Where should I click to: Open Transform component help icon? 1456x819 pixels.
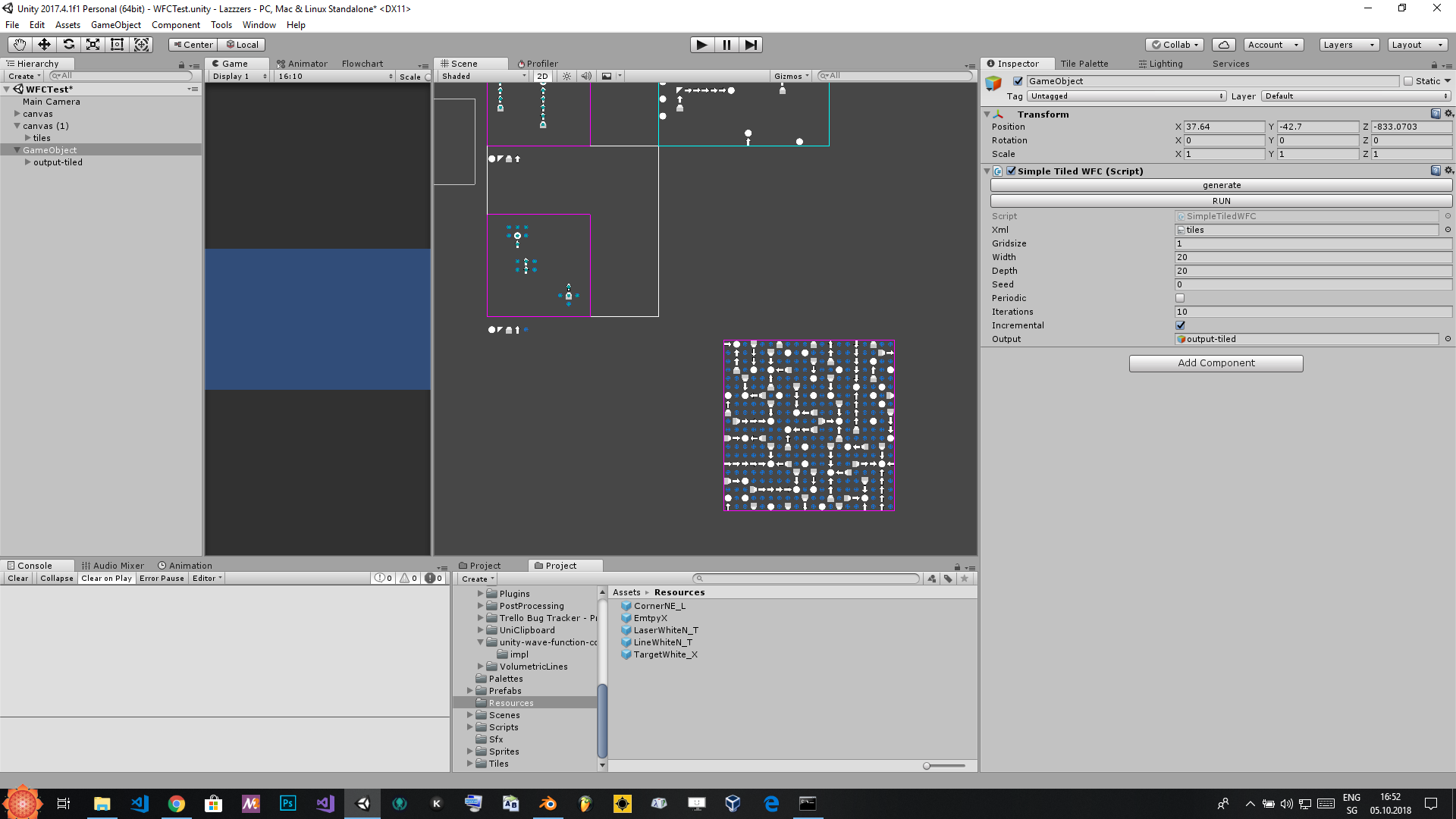(x=1436, y=114)
